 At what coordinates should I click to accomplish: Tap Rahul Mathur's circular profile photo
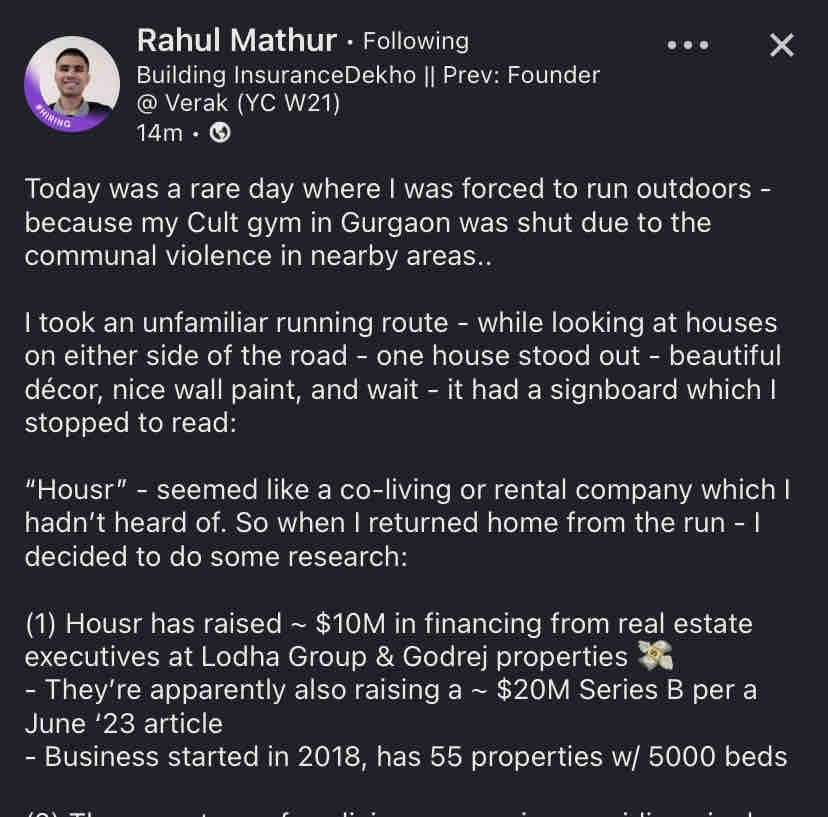71,83
